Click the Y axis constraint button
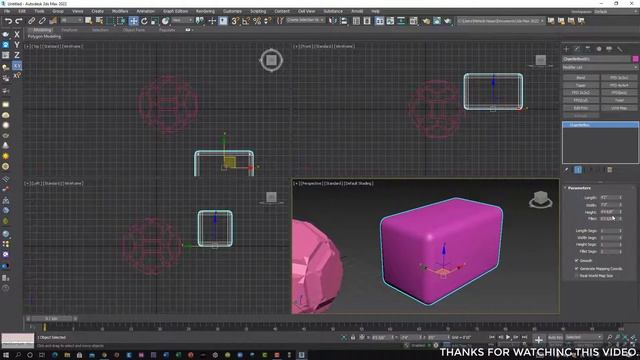The image size is (640, 360). 17,45
